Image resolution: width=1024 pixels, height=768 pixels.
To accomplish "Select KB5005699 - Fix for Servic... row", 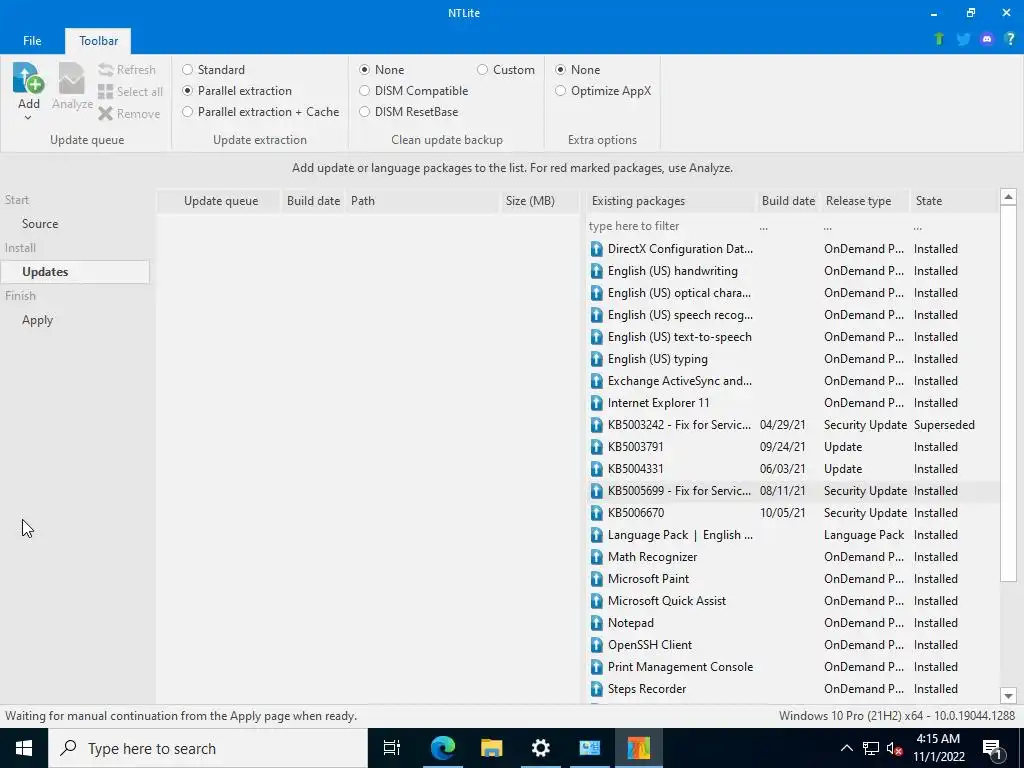I will coord(792,491).
